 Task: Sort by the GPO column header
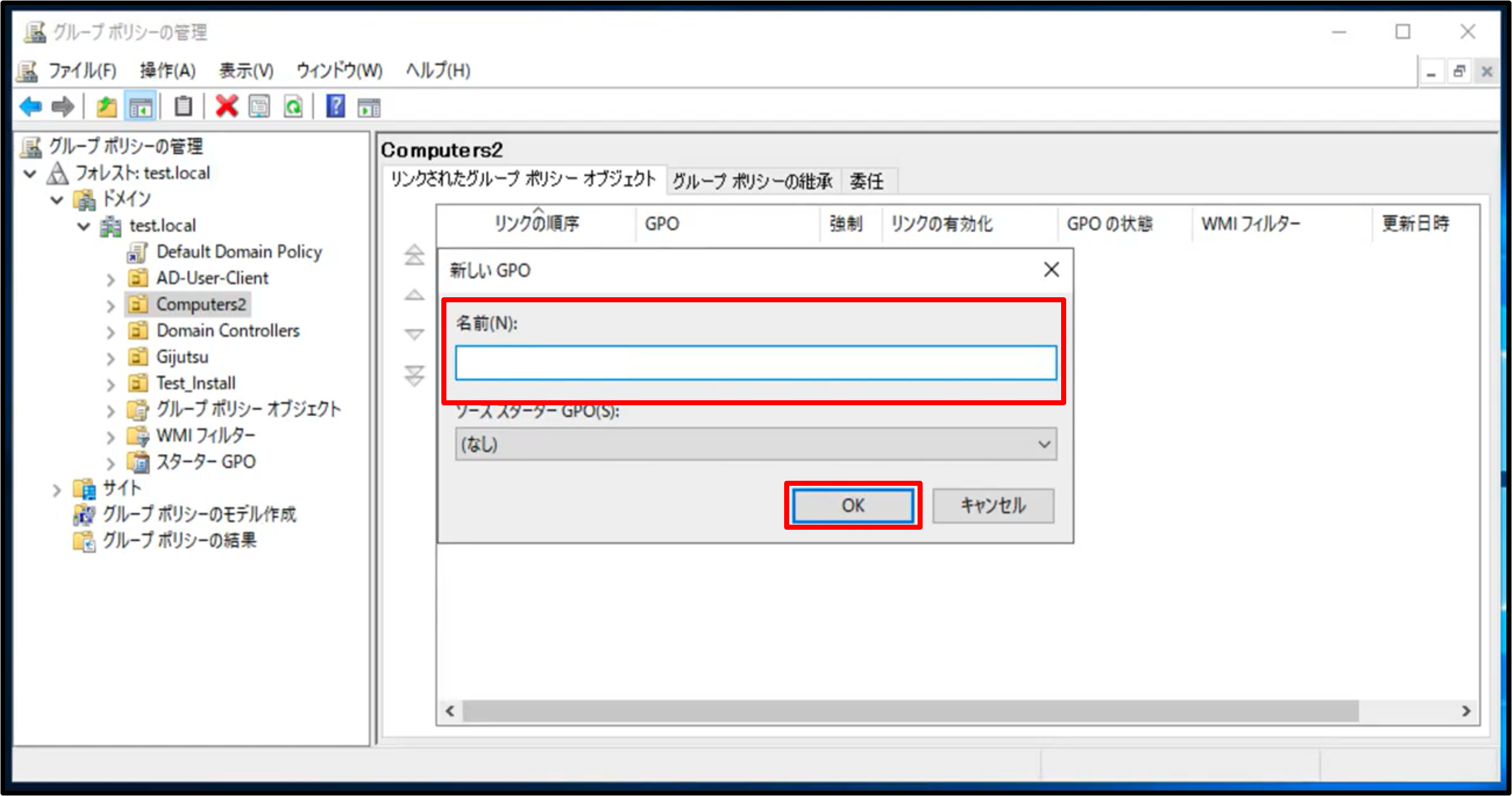727,223
